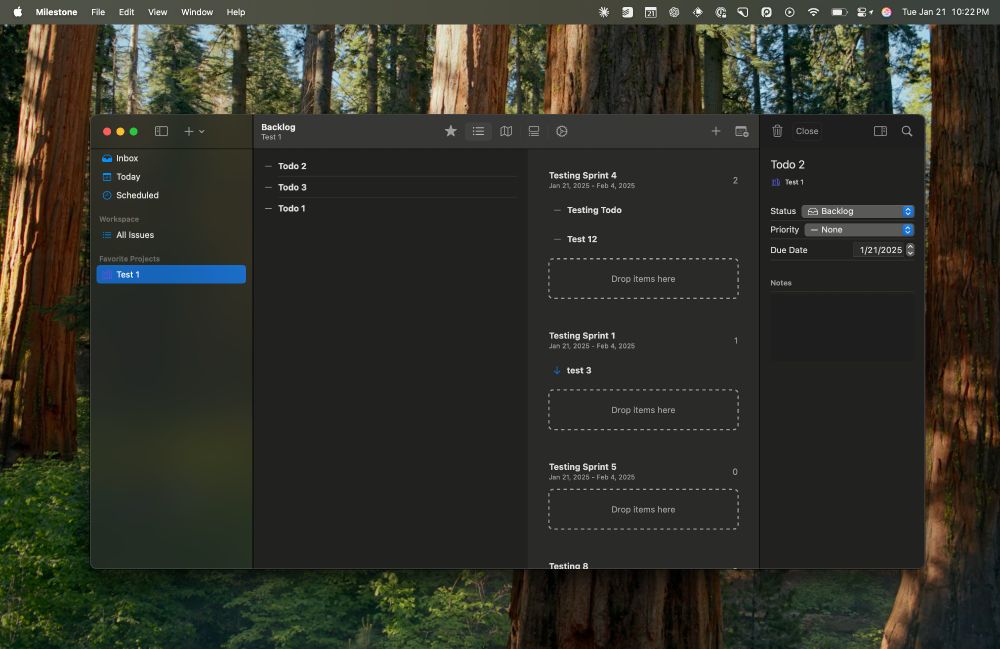The height and width of the screenshot is (649, 1000).
Task: Click the drop zone under Testing Sprint 5
Action: coord(643,509)
